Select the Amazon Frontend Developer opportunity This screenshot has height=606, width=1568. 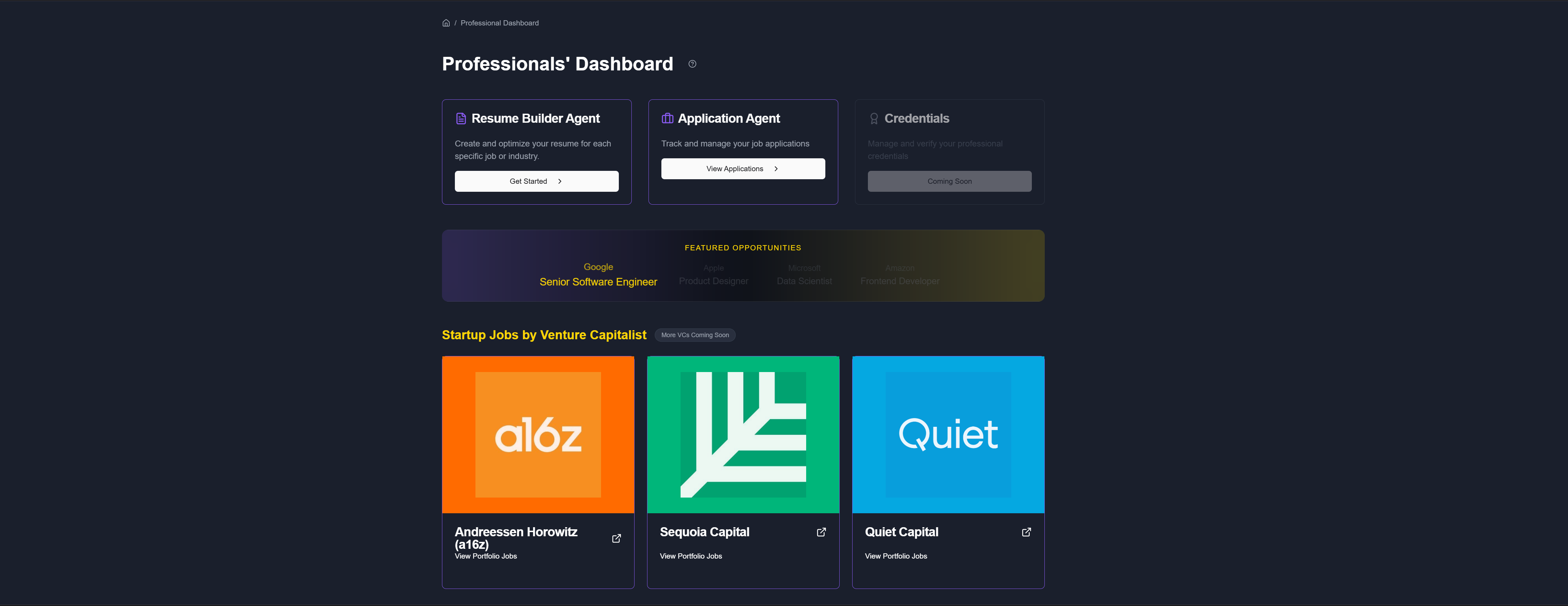click(900, 274)
